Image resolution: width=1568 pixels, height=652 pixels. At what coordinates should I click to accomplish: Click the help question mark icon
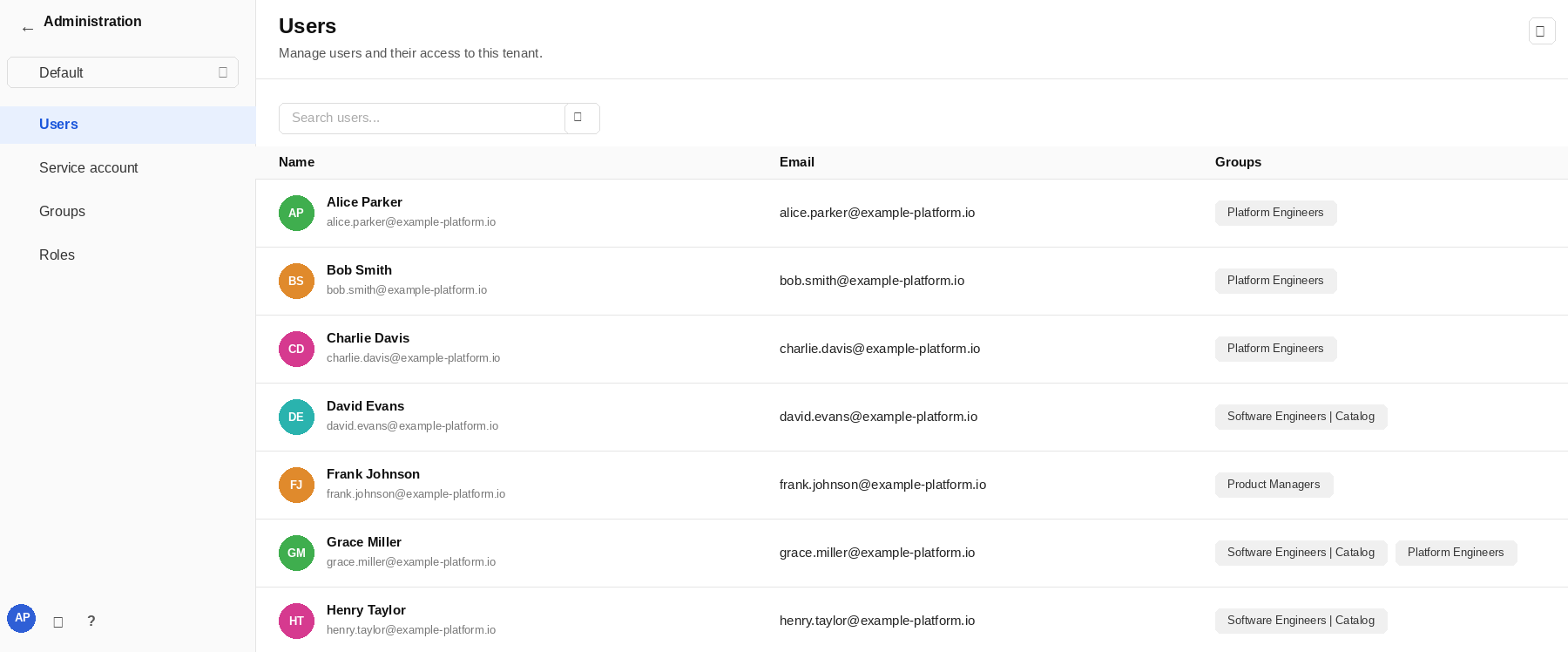point(91,621)
